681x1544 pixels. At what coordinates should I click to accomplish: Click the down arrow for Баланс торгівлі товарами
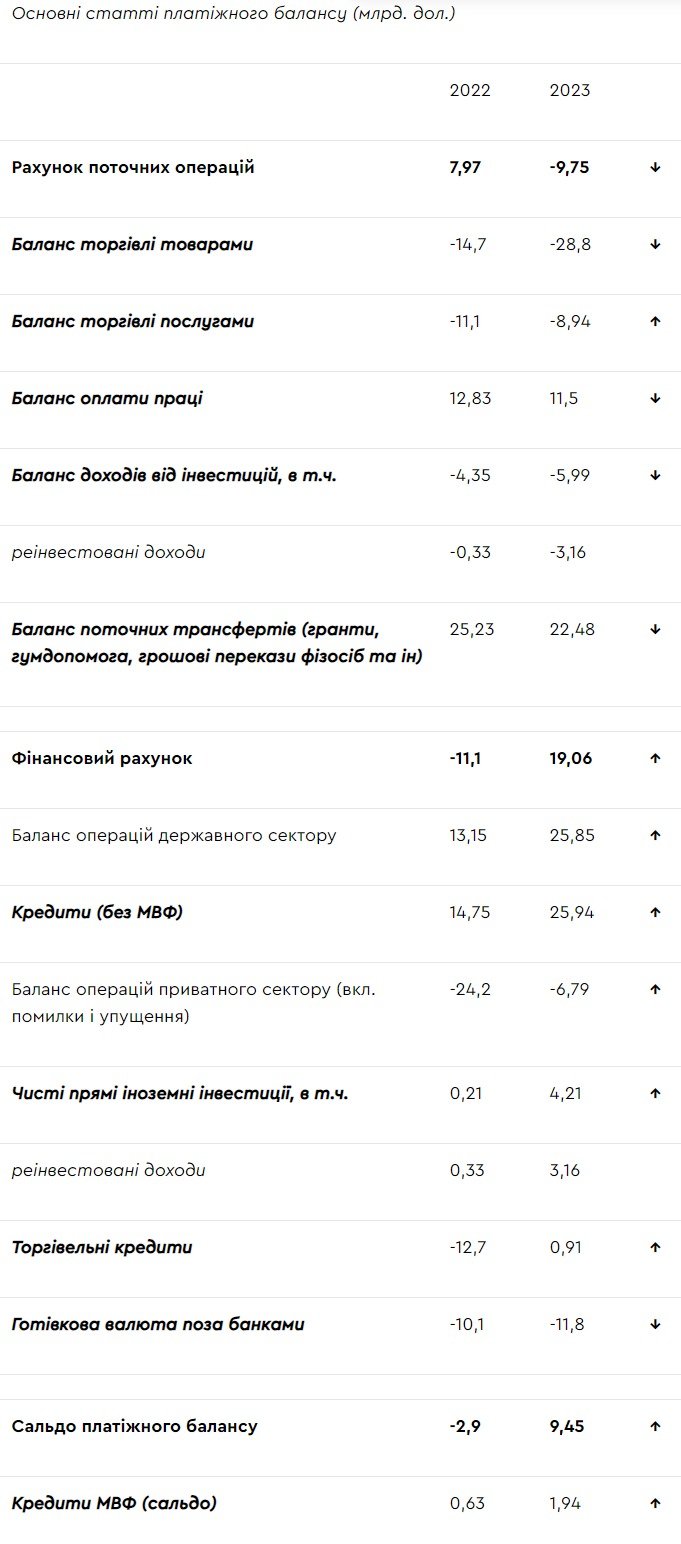[x=655, y=245]
